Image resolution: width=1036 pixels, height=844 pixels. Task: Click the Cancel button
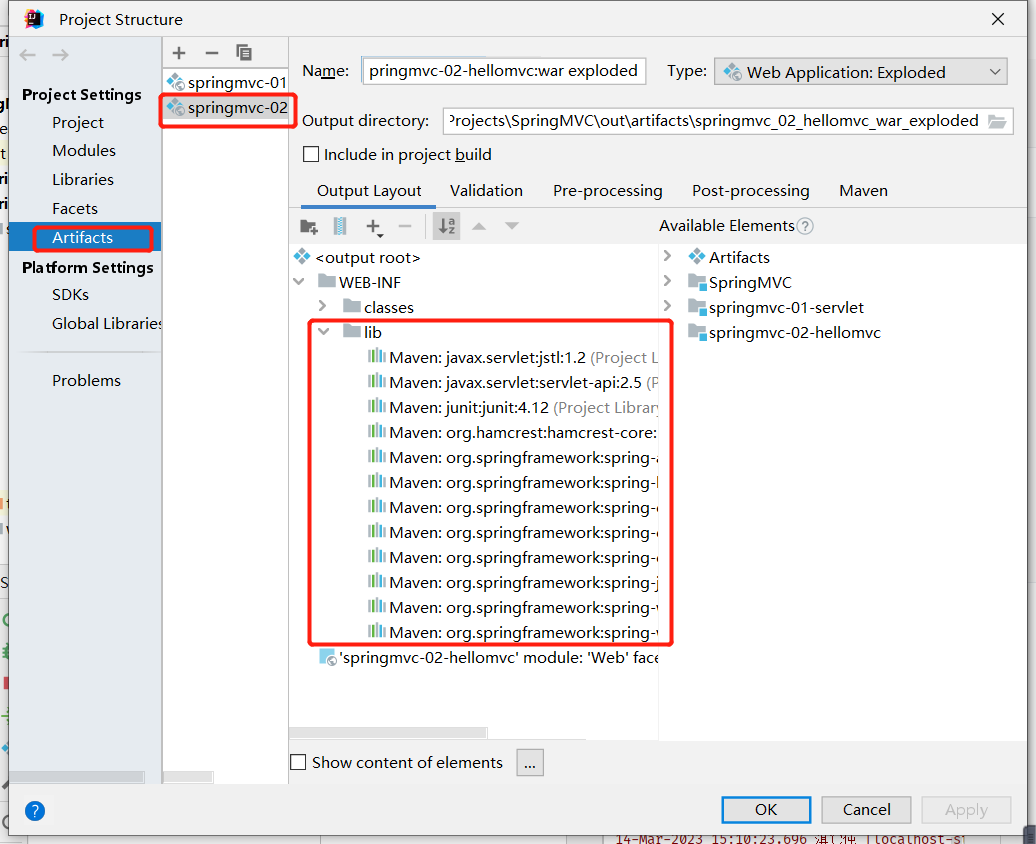coord(866,810)
